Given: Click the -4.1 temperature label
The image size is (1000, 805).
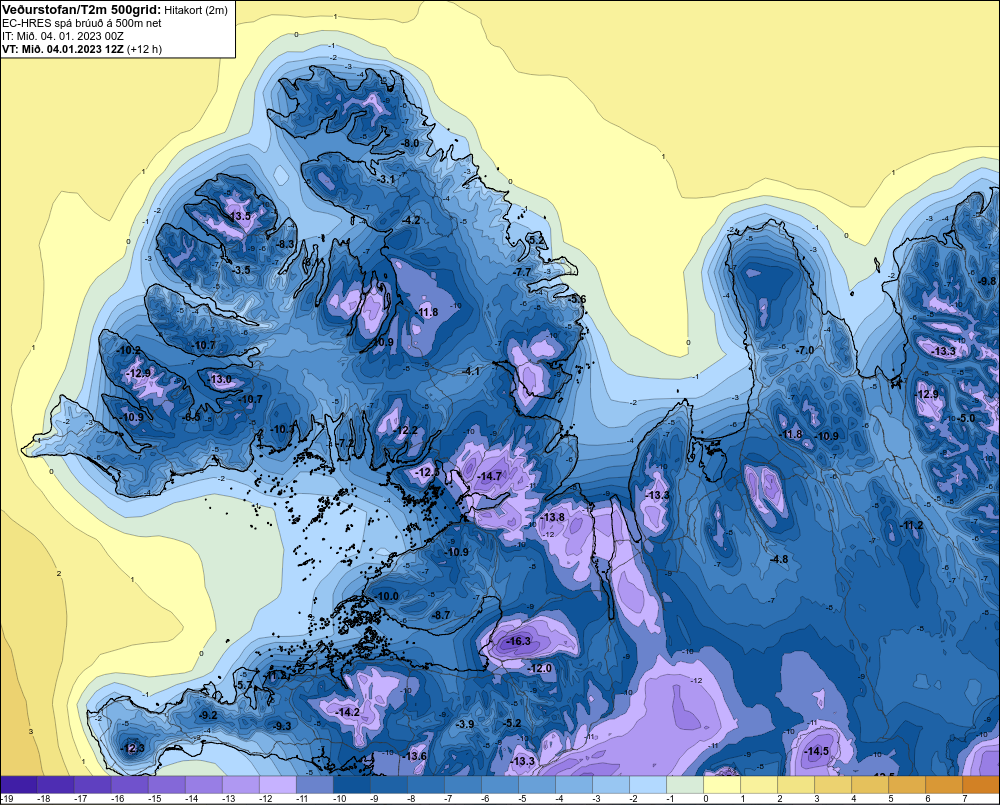Looking at the screenshot, I should pyautogui.click(x=471, y=371).
